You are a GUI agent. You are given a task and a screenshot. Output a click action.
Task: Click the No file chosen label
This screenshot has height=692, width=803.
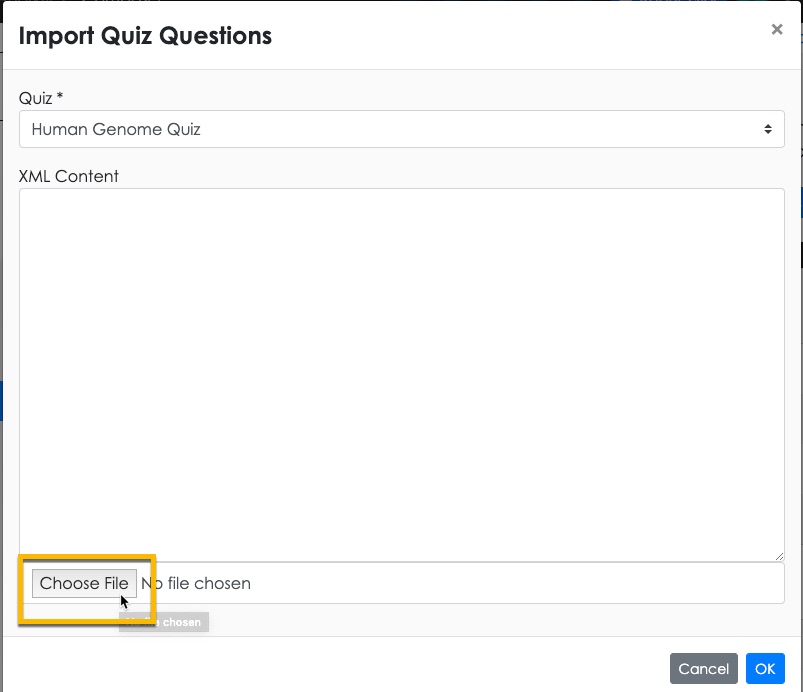tap(196, 583)
